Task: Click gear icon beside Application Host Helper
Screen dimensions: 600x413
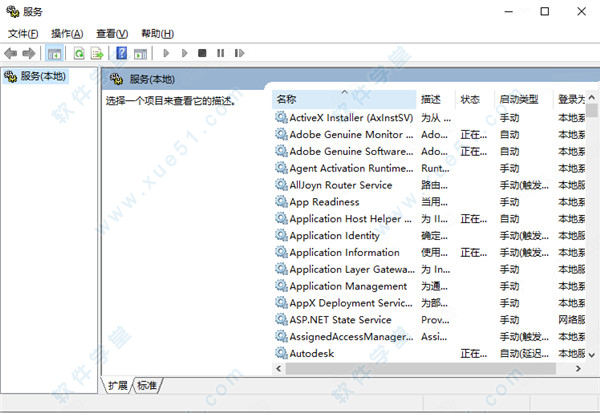Action: pos(281,219)
